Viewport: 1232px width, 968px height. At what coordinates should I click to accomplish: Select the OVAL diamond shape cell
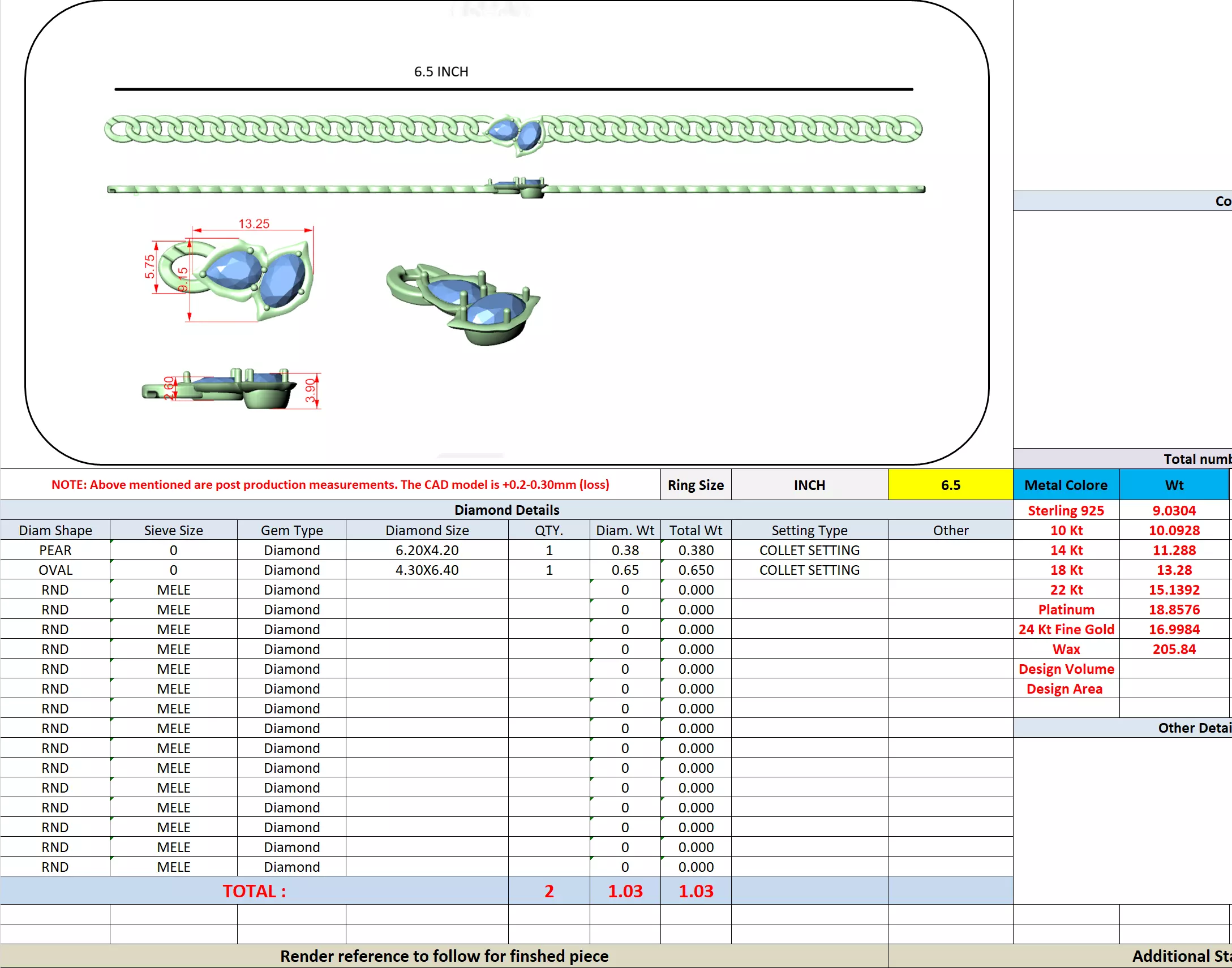click(55, 570)
